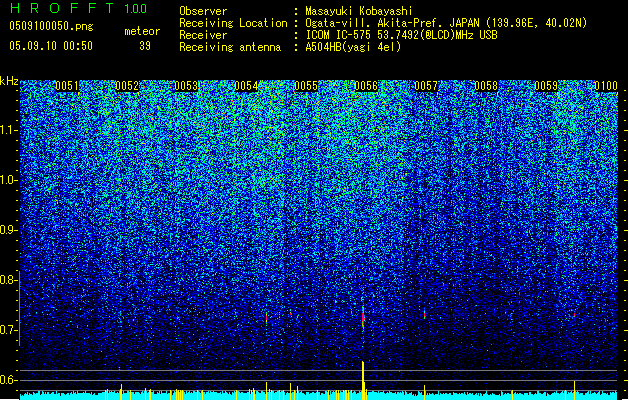629x400 pixels.
Task: Click the "Receiving Location" label
Action: [233, 23]
